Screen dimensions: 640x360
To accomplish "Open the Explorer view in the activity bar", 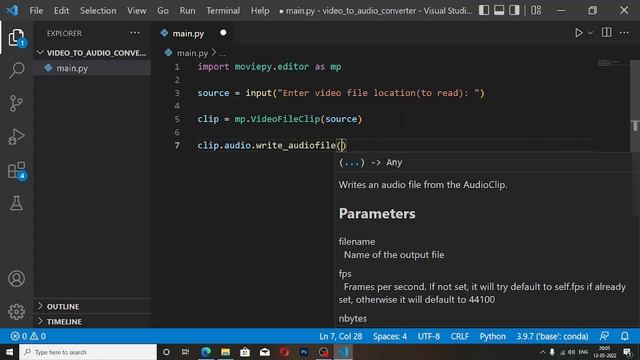I will point(16,38).
